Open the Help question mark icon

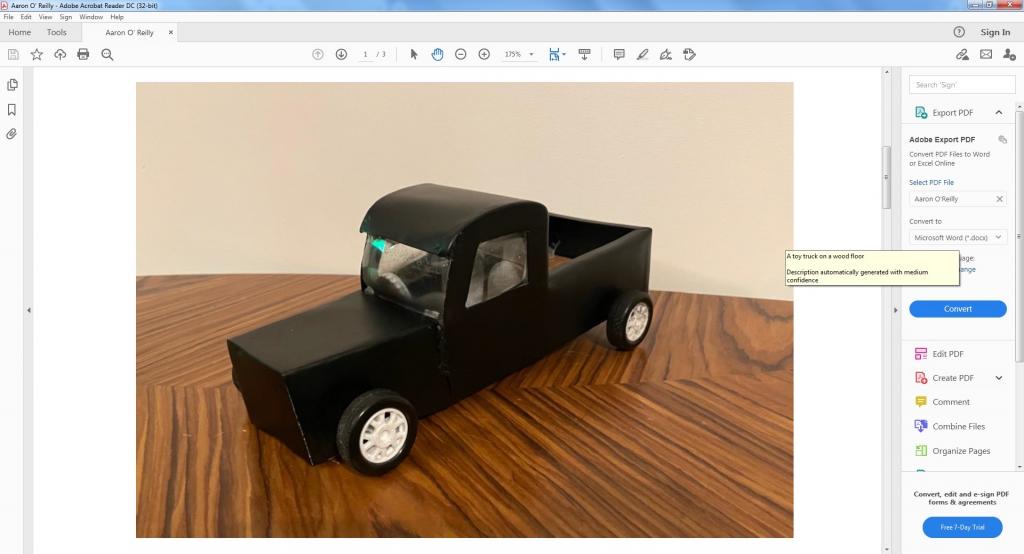[959, 32]
